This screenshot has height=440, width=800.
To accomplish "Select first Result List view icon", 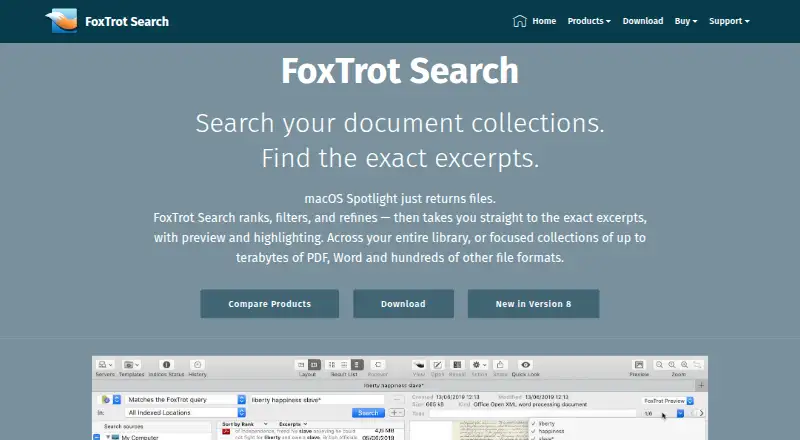I will click(332, 364).
